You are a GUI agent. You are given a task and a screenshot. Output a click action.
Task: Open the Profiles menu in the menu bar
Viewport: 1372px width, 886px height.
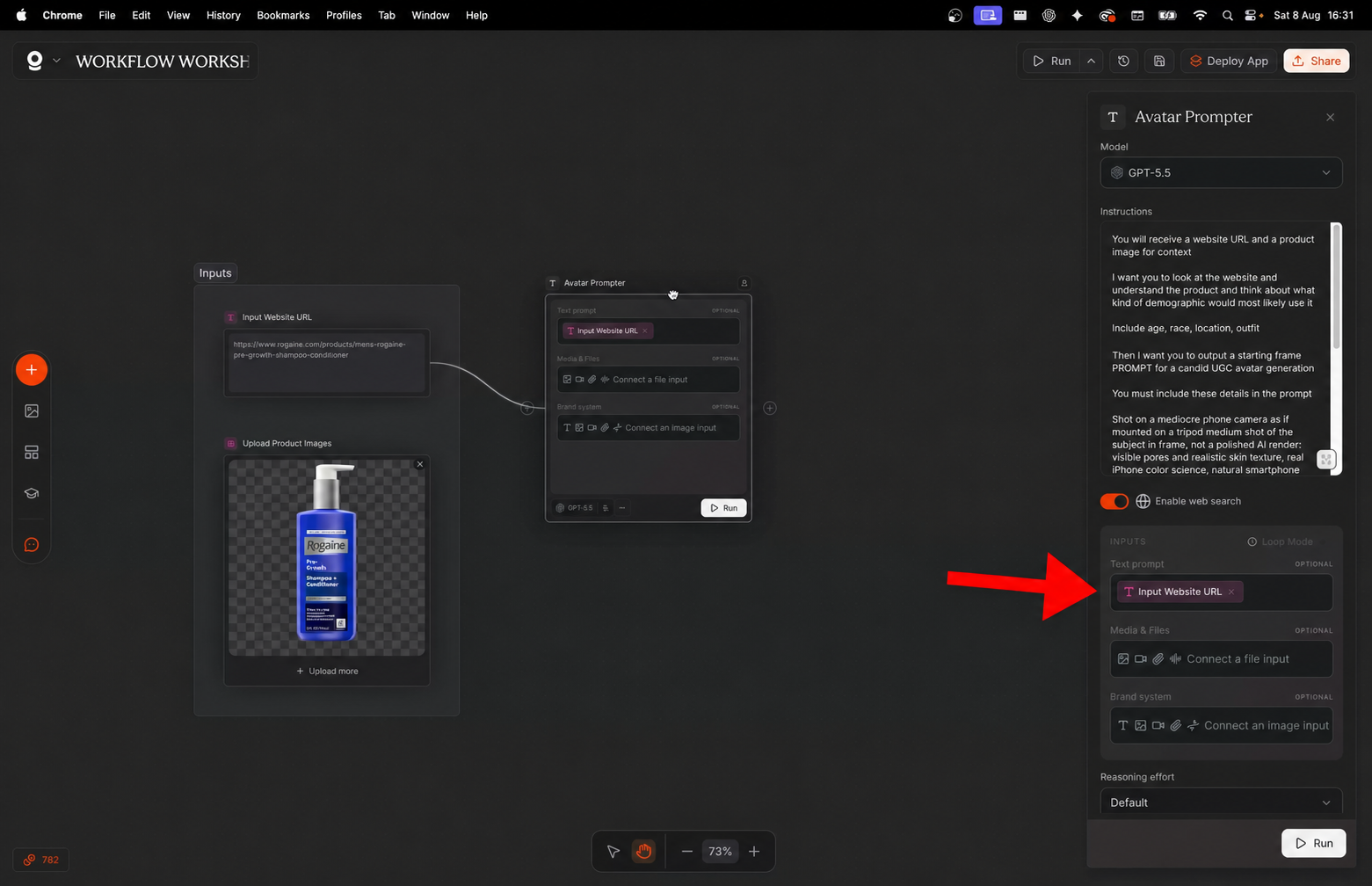coord(344,15)
